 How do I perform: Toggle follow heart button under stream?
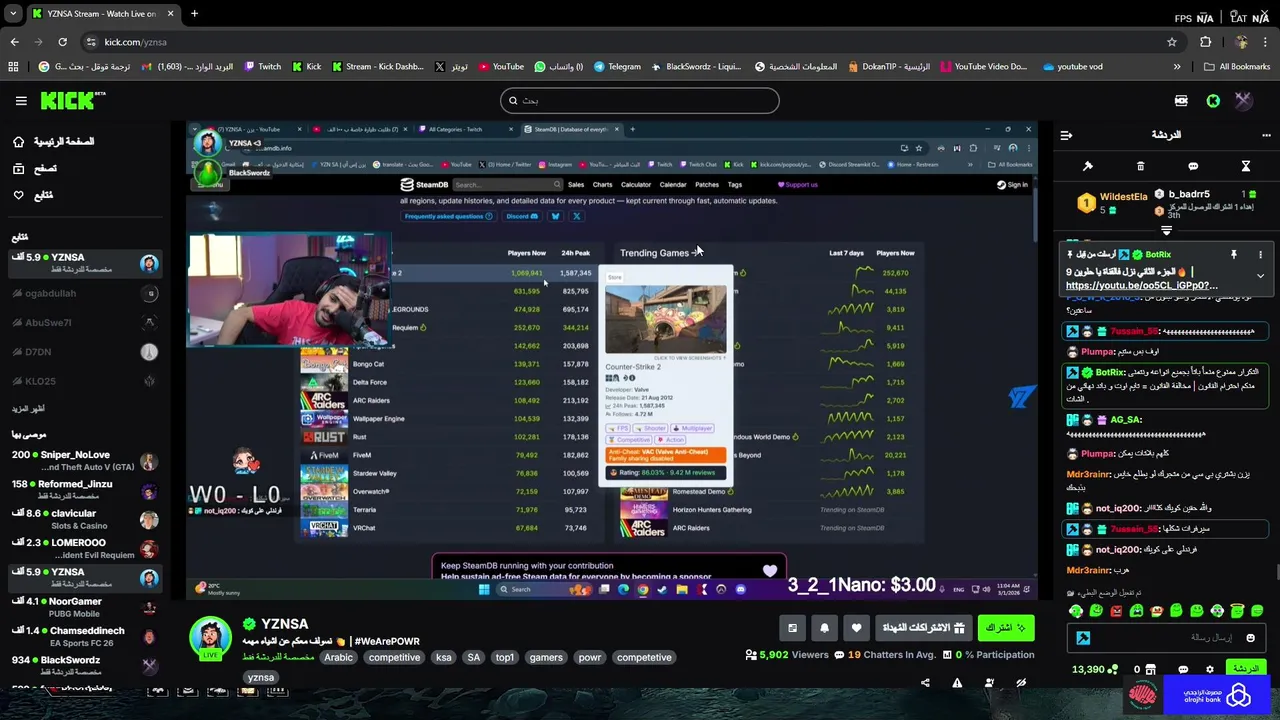[856, 628]
